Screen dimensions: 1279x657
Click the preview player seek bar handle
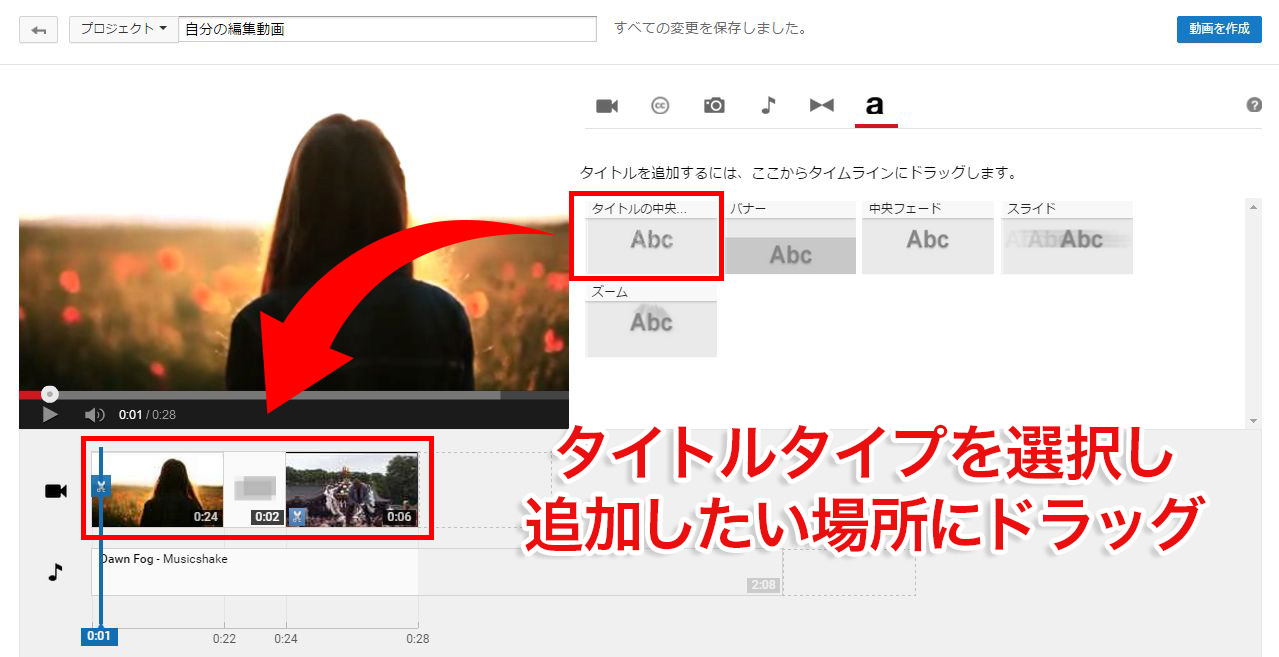pos(50,395)
